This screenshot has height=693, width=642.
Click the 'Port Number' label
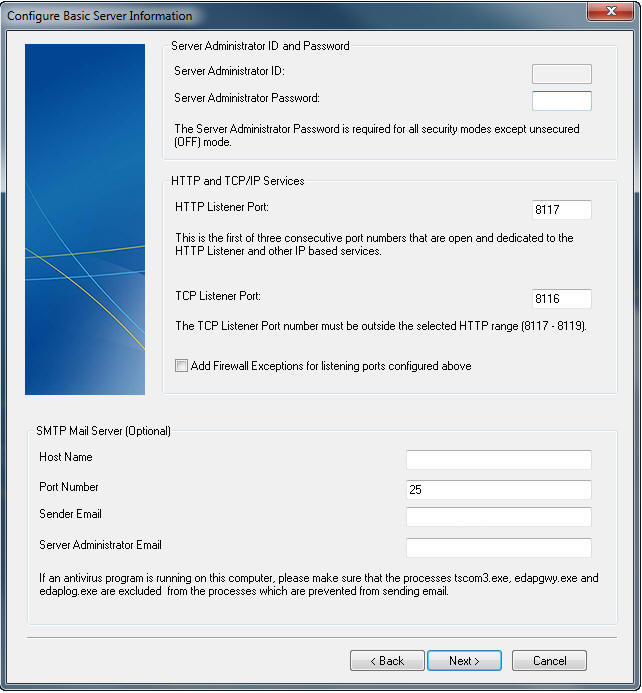coord(68,487)
